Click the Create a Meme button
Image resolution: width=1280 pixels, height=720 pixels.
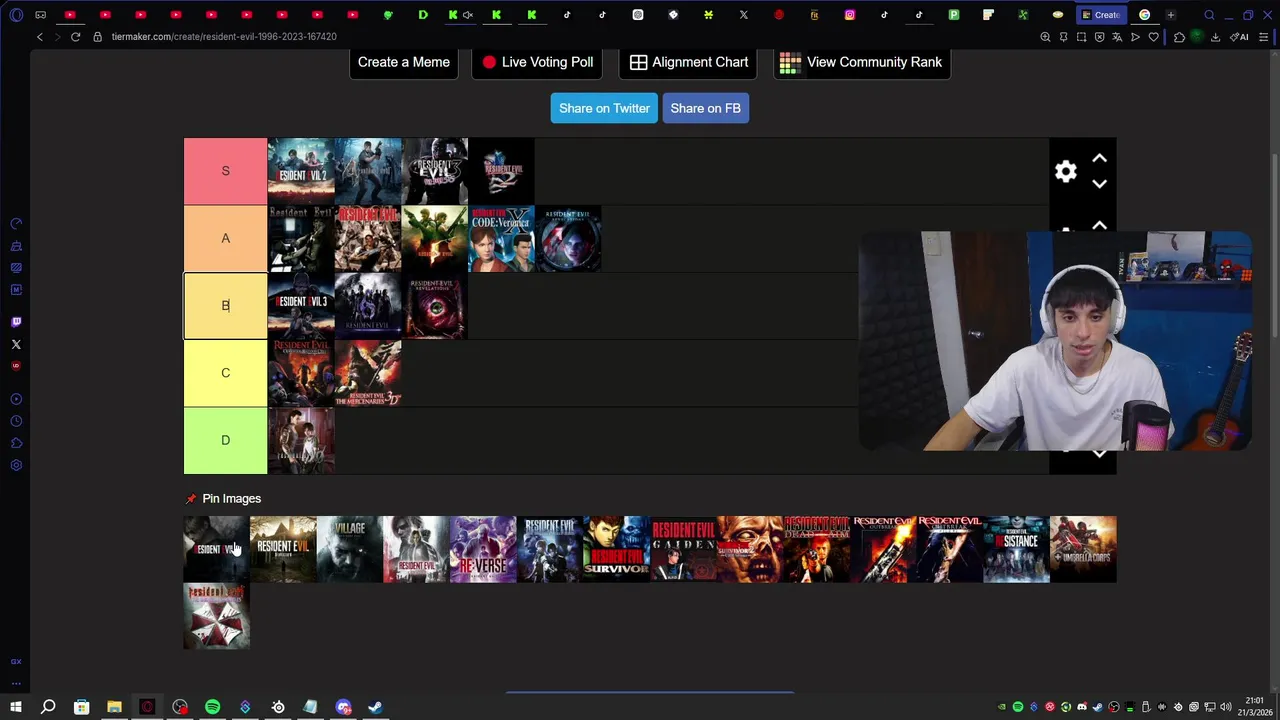pos(403,62)
